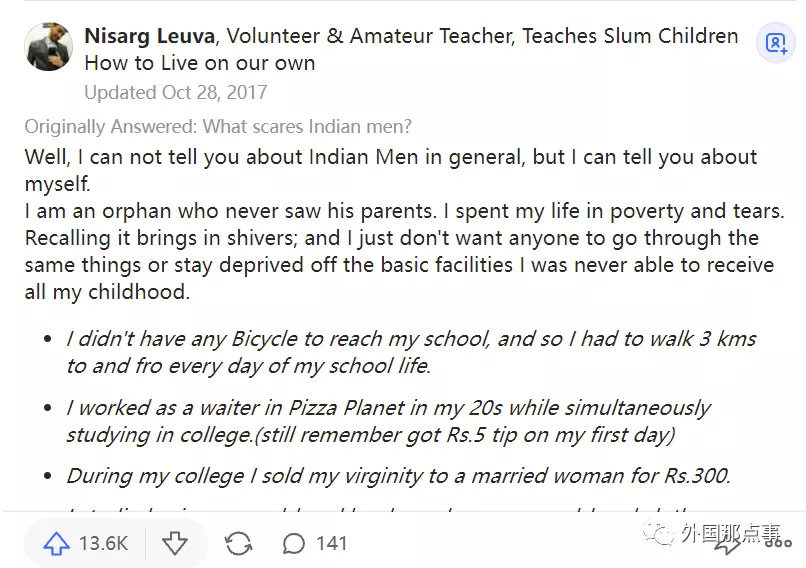
Task: Click the "Volunteer & Amateur Teacher" credential text
Action: tap(370, 37)
